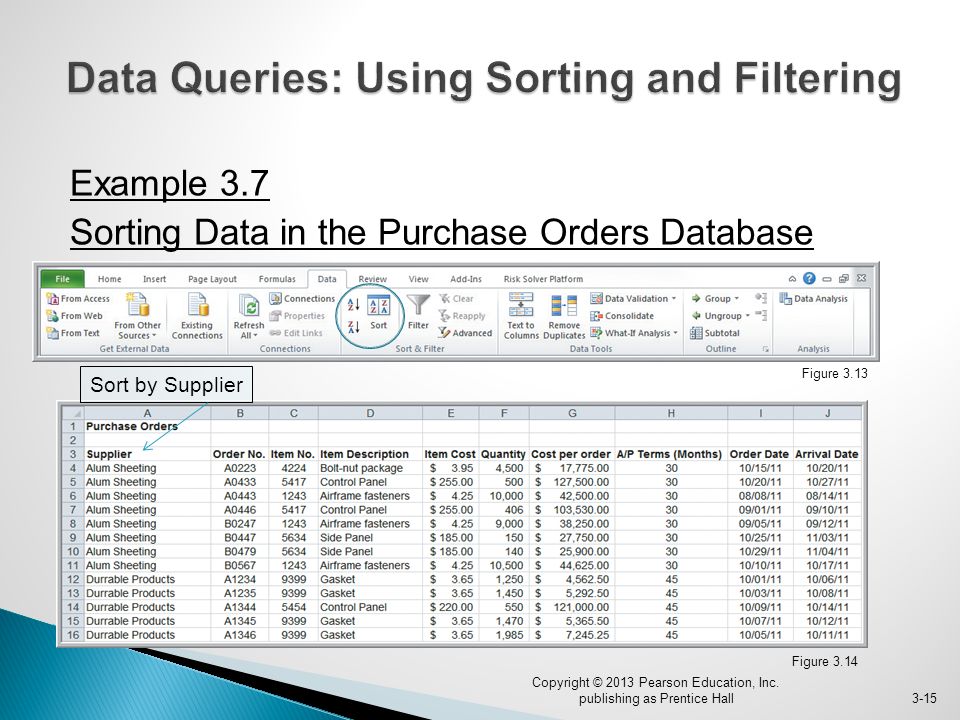Click the 127,500.00 cost cell
The height and width of the screenshot is (720, 960).
[x=572, y=482]
